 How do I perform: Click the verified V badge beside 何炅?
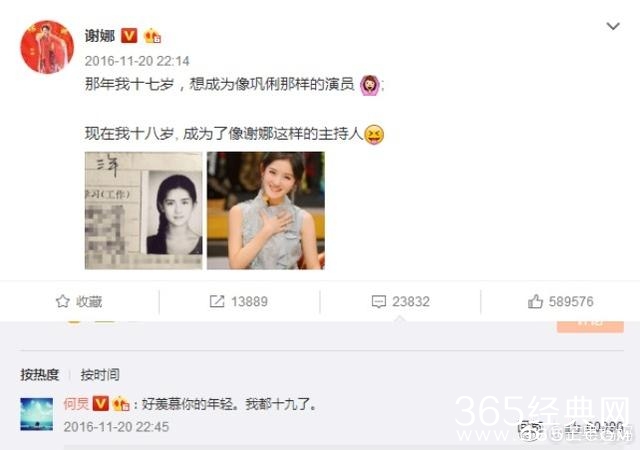[x=100, y=403]
